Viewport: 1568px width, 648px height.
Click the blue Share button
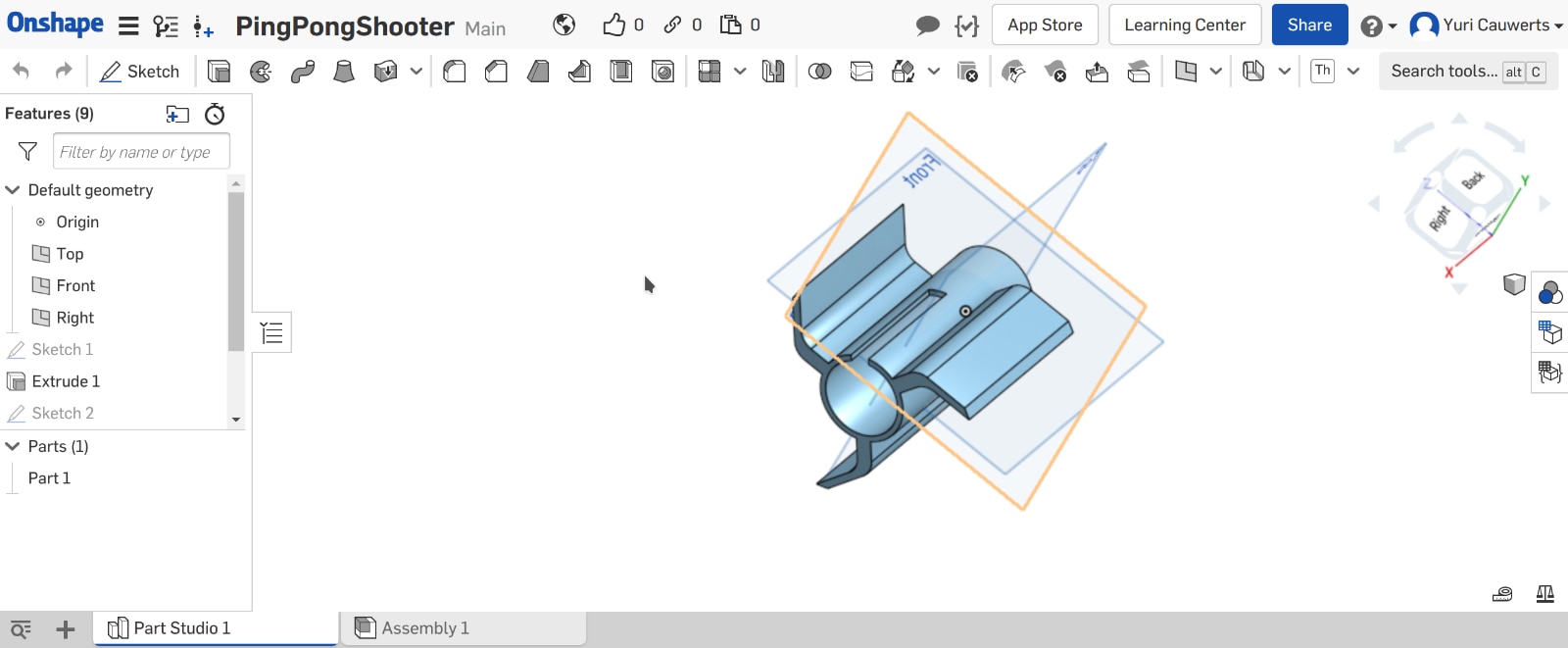1309,25
